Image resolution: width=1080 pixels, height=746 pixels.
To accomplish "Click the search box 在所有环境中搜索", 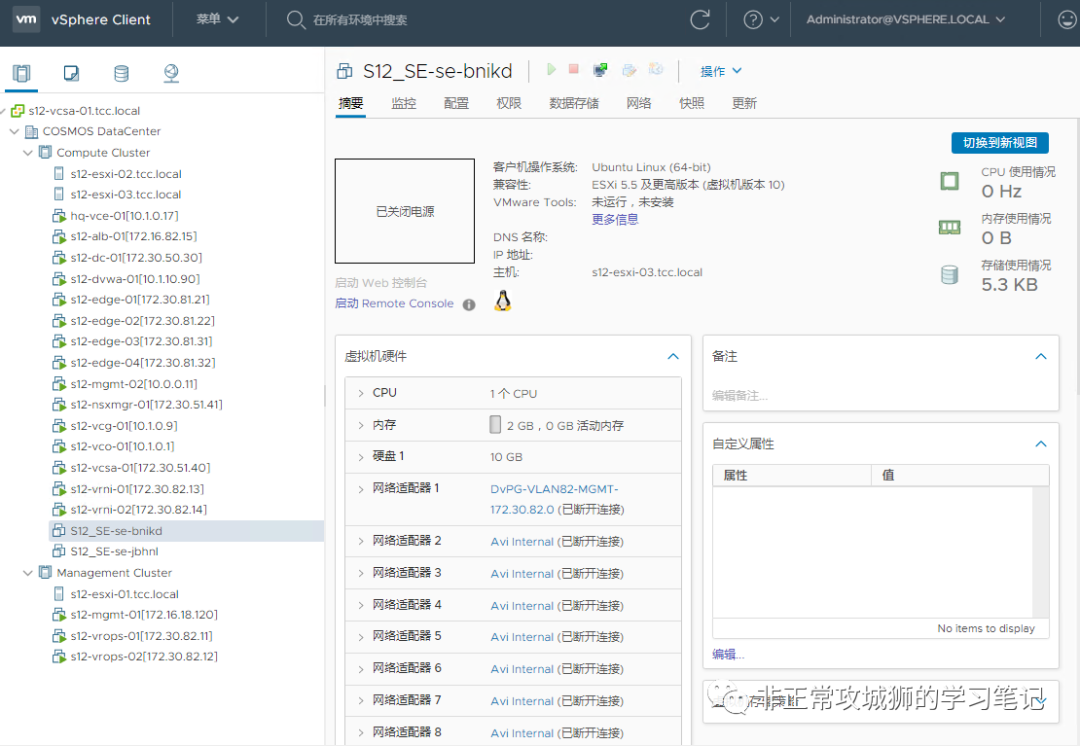I will (360, 20).
